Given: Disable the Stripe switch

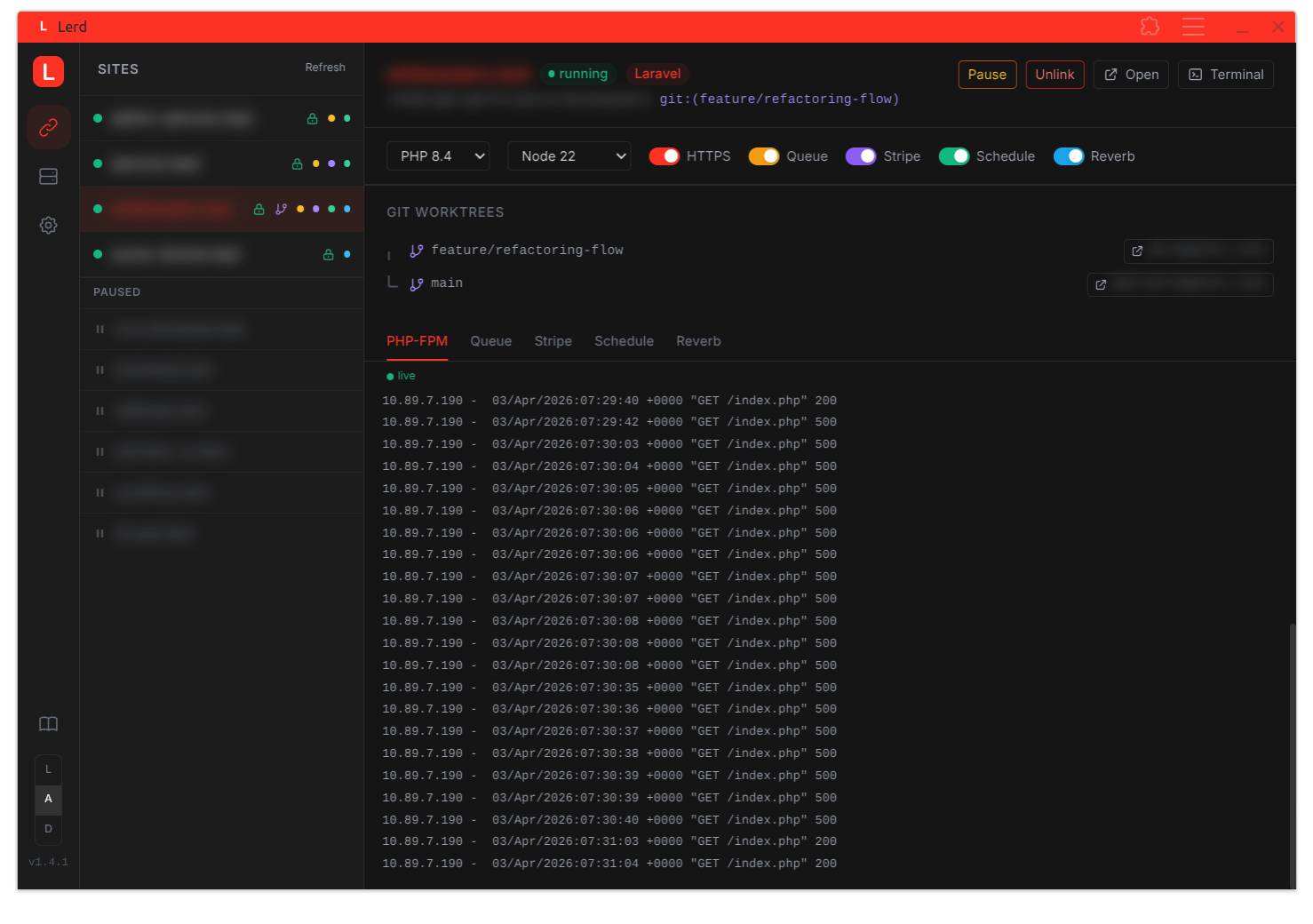Looking at the screenshot, I should click(x=861, y=156).
